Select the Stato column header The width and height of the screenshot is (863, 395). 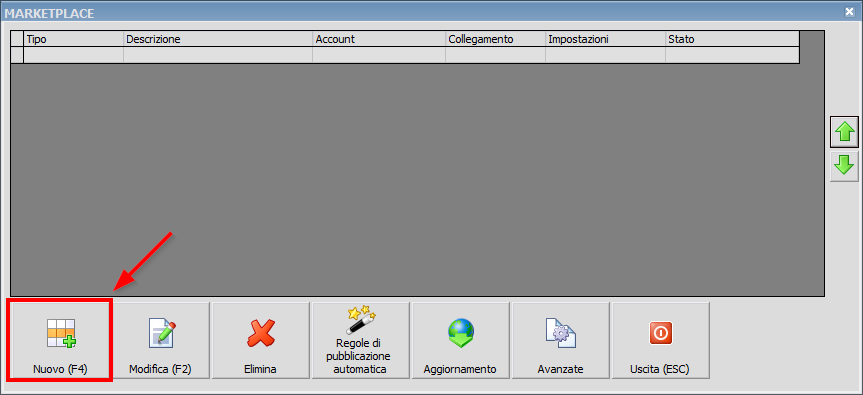[x=732, y=39]
